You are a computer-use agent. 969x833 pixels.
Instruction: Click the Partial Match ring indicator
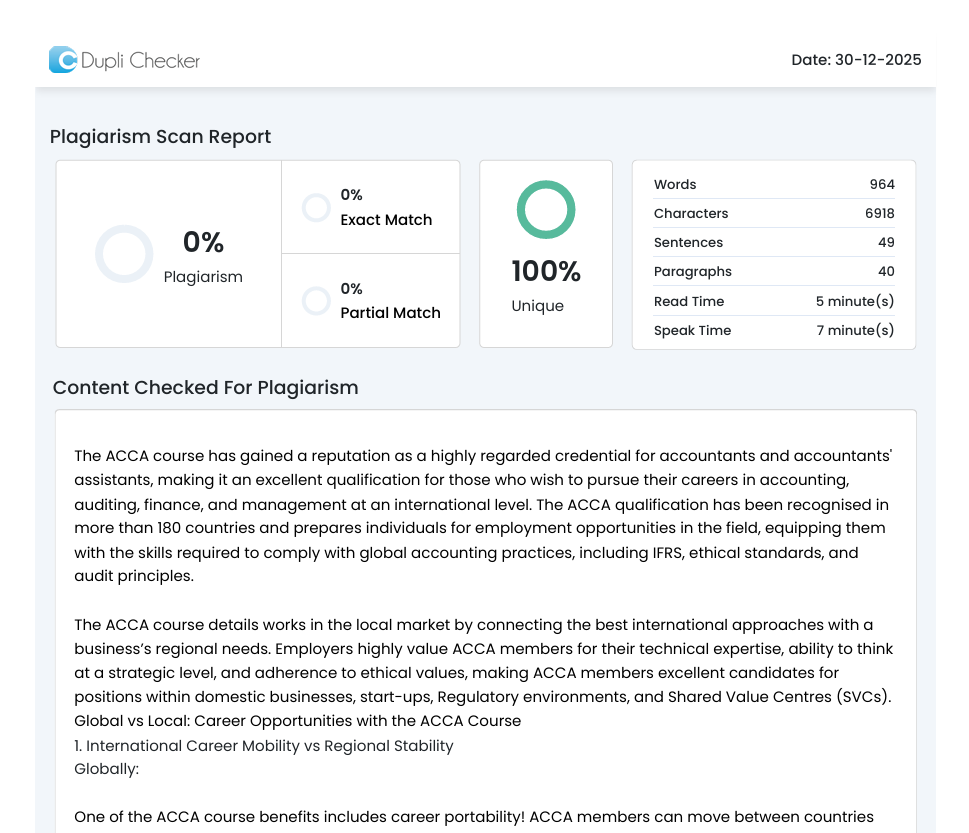316,301
